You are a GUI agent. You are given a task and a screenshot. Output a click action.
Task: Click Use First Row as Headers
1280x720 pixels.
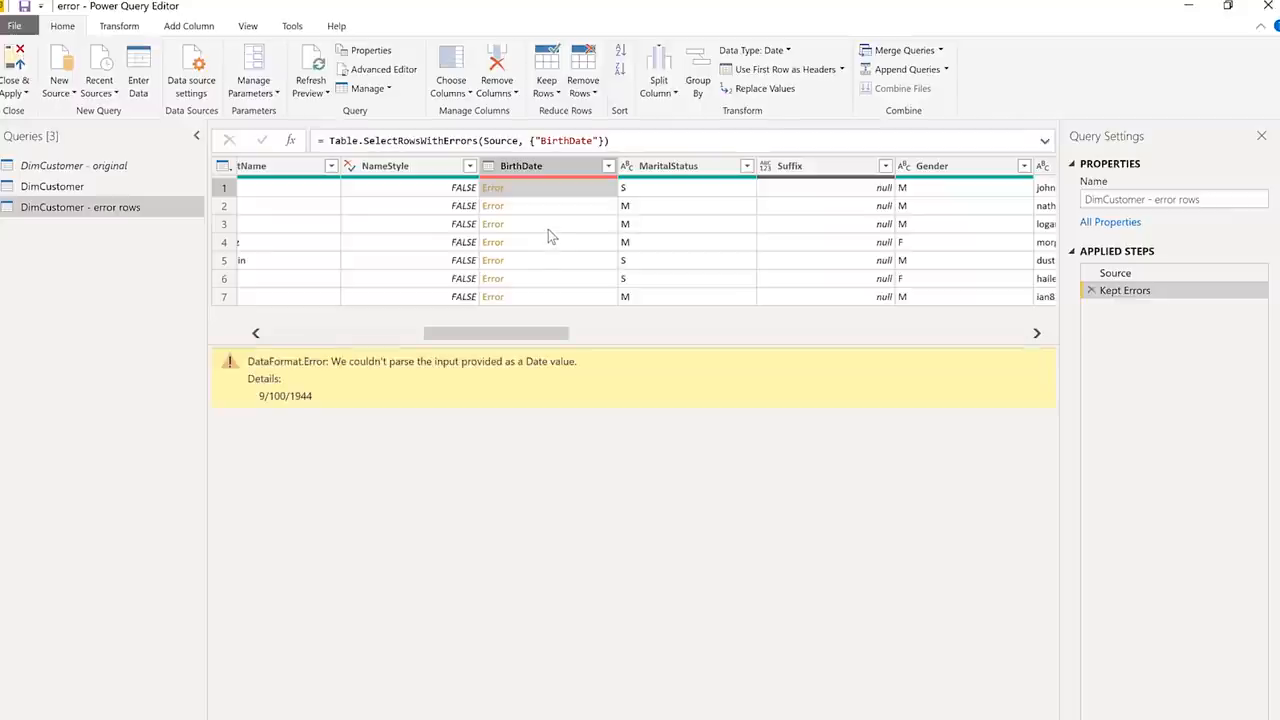tap(781, 69)
